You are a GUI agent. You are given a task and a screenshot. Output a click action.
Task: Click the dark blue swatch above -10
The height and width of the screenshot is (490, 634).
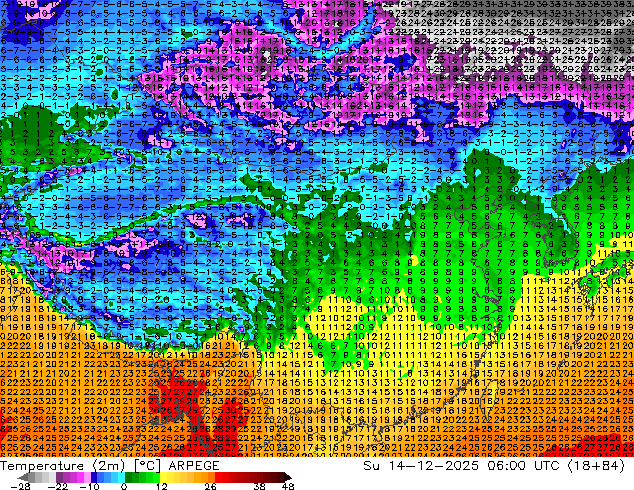[94, 477]
